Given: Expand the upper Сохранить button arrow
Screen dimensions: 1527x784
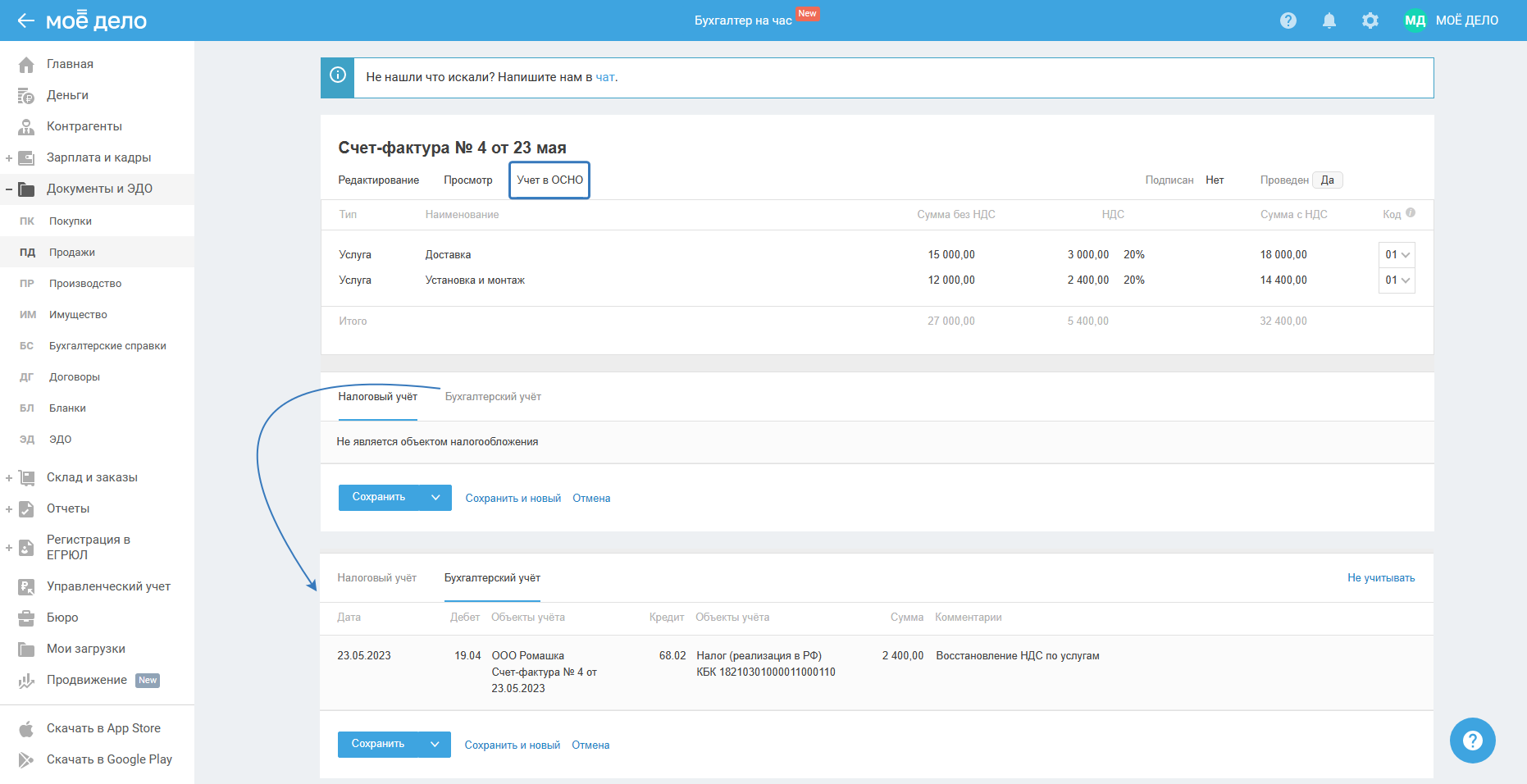Looking at the screenshot, I should [435, 498].
